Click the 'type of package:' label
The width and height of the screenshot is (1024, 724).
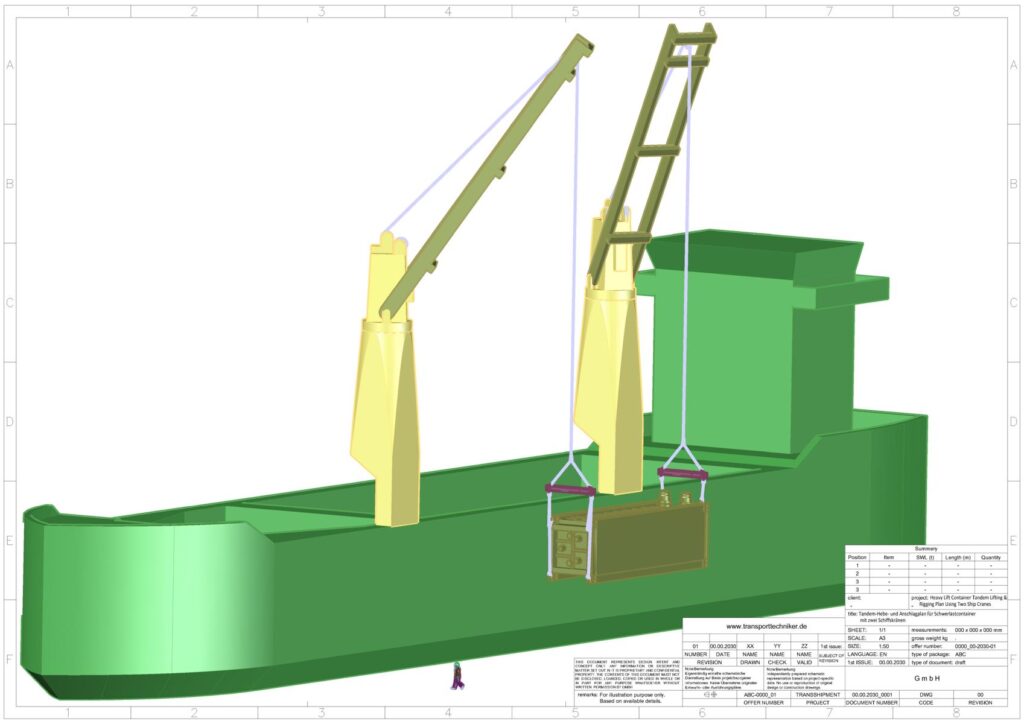931,654
